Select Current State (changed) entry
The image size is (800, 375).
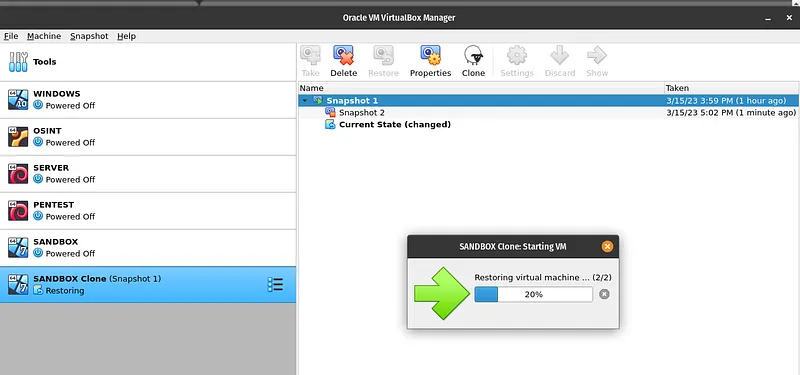point(395,124)
